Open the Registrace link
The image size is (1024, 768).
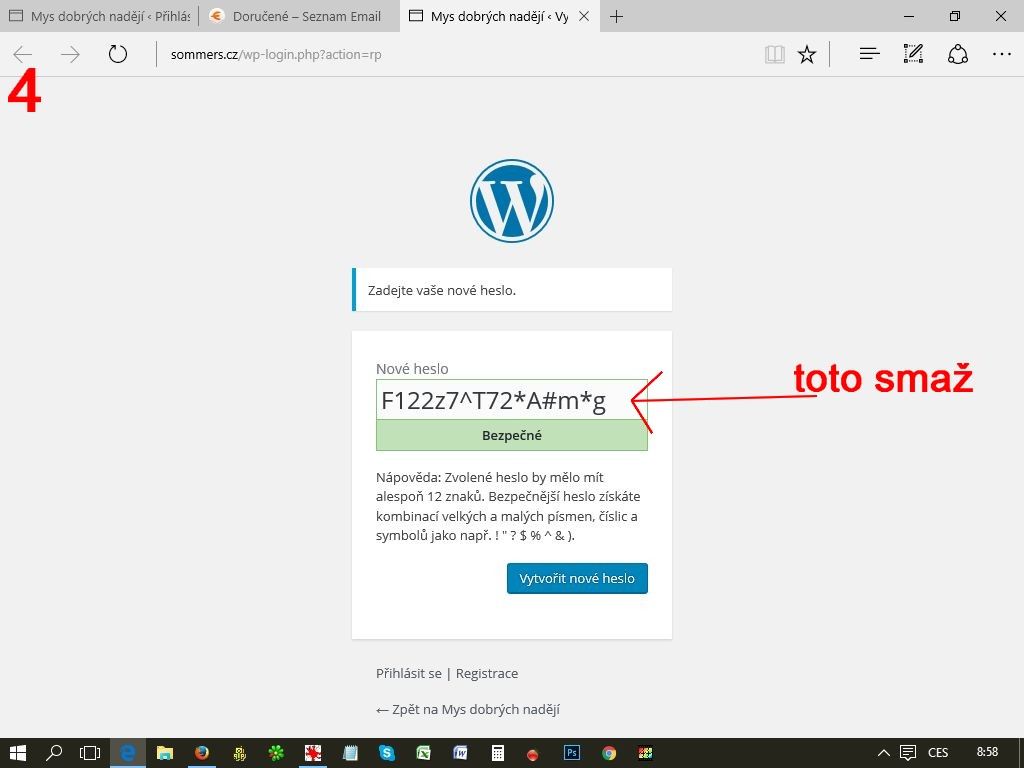tap(487, 673)
